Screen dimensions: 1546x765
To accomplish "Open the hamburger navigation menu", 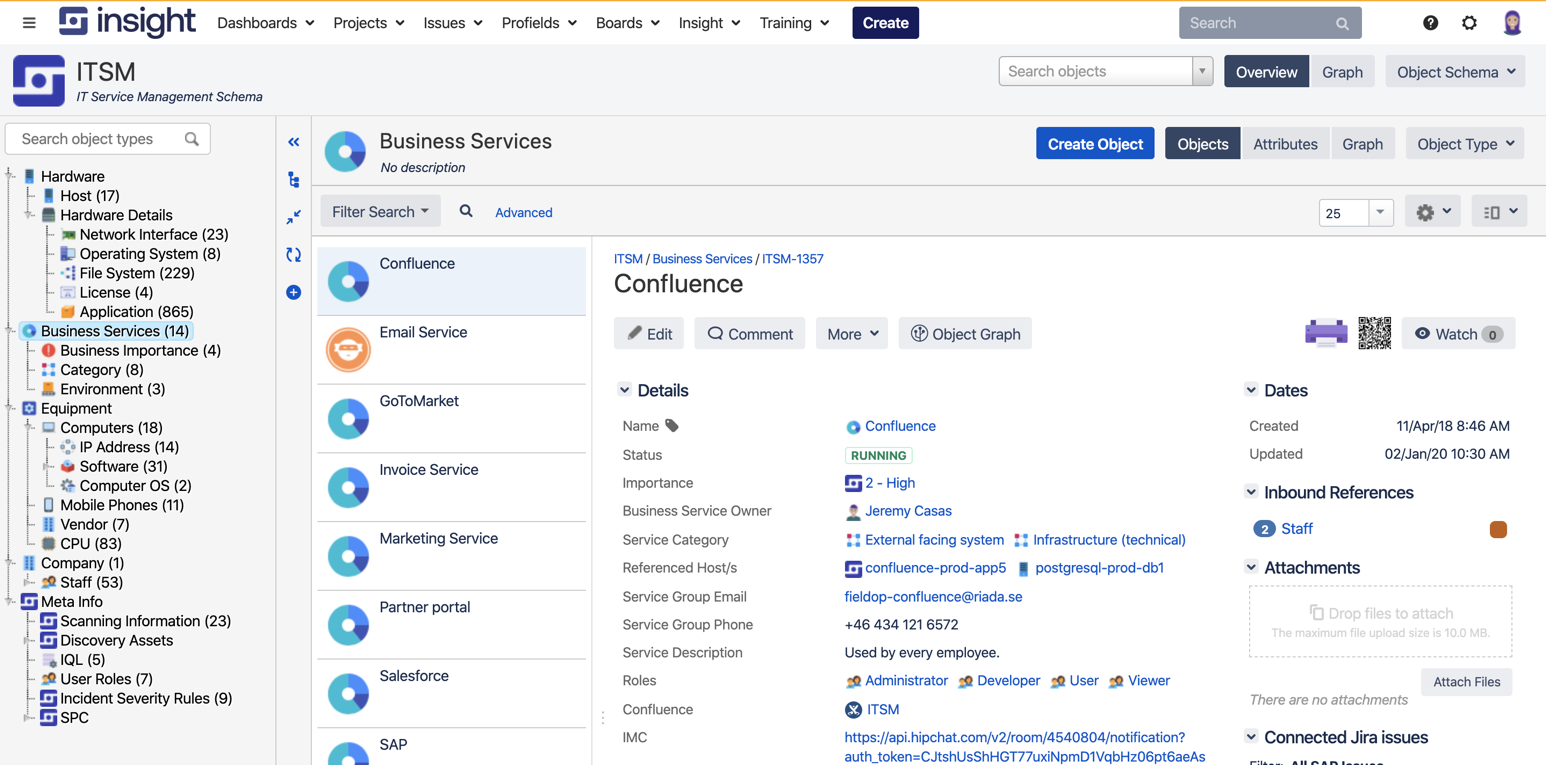I will 29,23.
